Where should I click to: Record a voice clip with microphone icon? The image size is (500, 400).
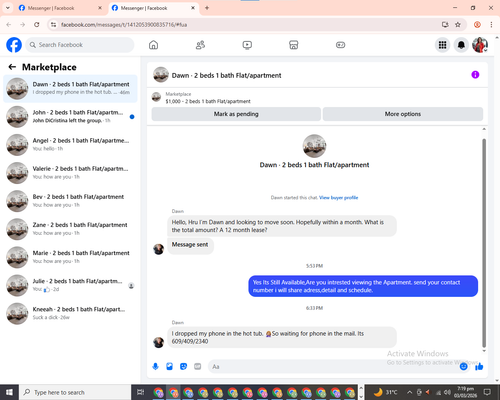[x=155, y=367]
